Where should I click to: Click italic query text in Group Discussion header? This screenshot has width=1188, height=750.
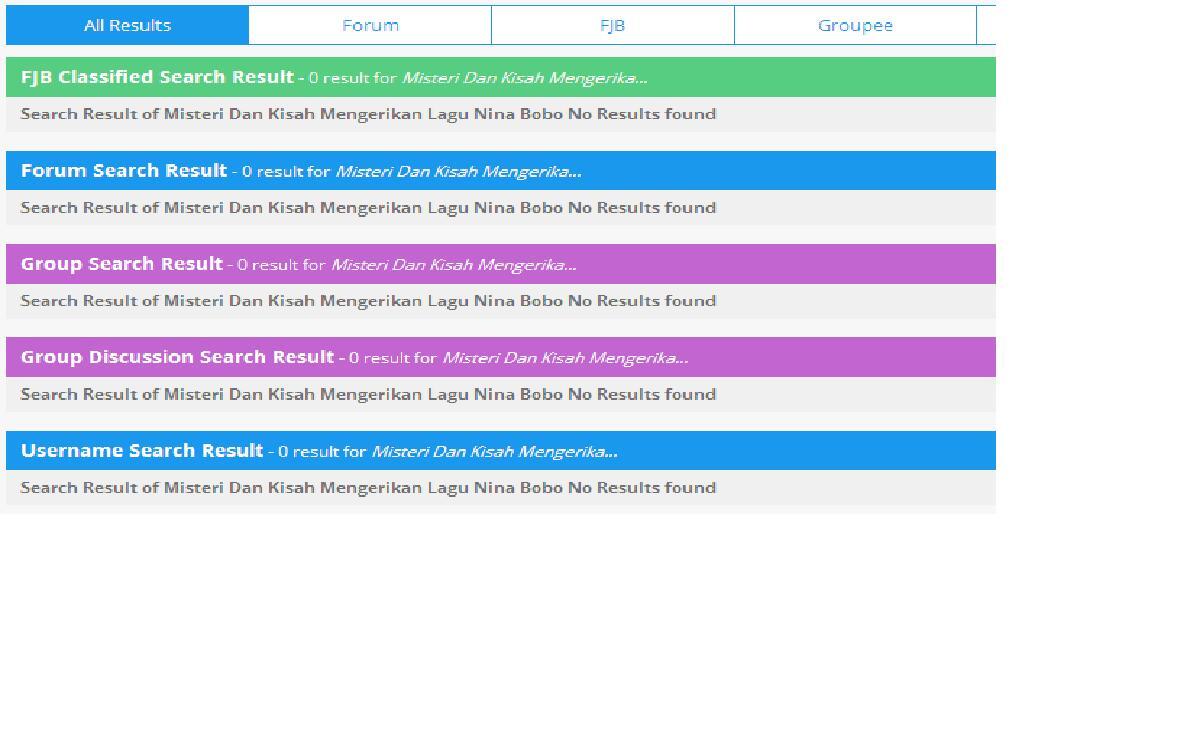point(565,358)
